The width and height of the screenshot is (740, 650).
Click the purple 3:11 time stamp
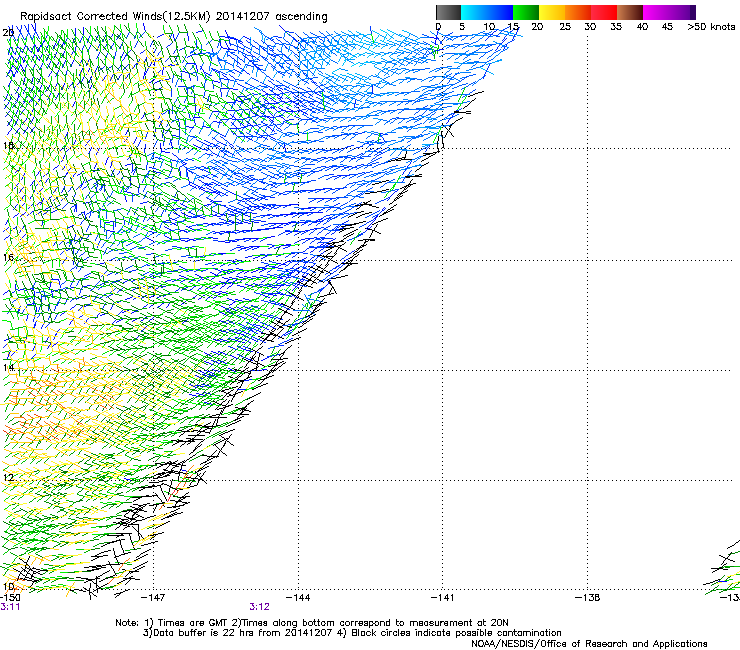[x=10, y=607]
